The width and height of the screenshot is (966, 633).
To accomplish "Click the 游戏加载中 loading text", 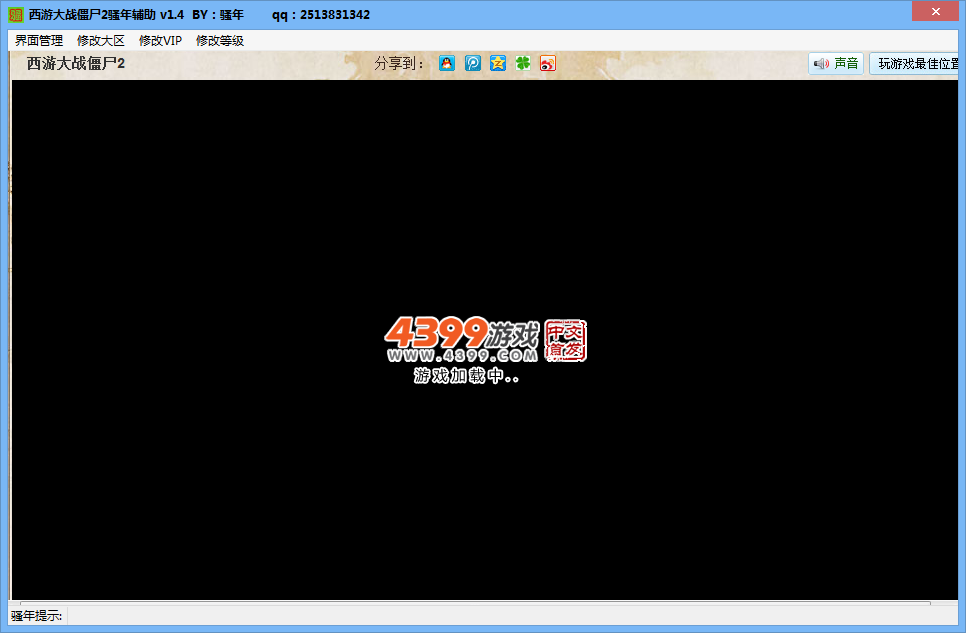I will [x=466, y=375].
